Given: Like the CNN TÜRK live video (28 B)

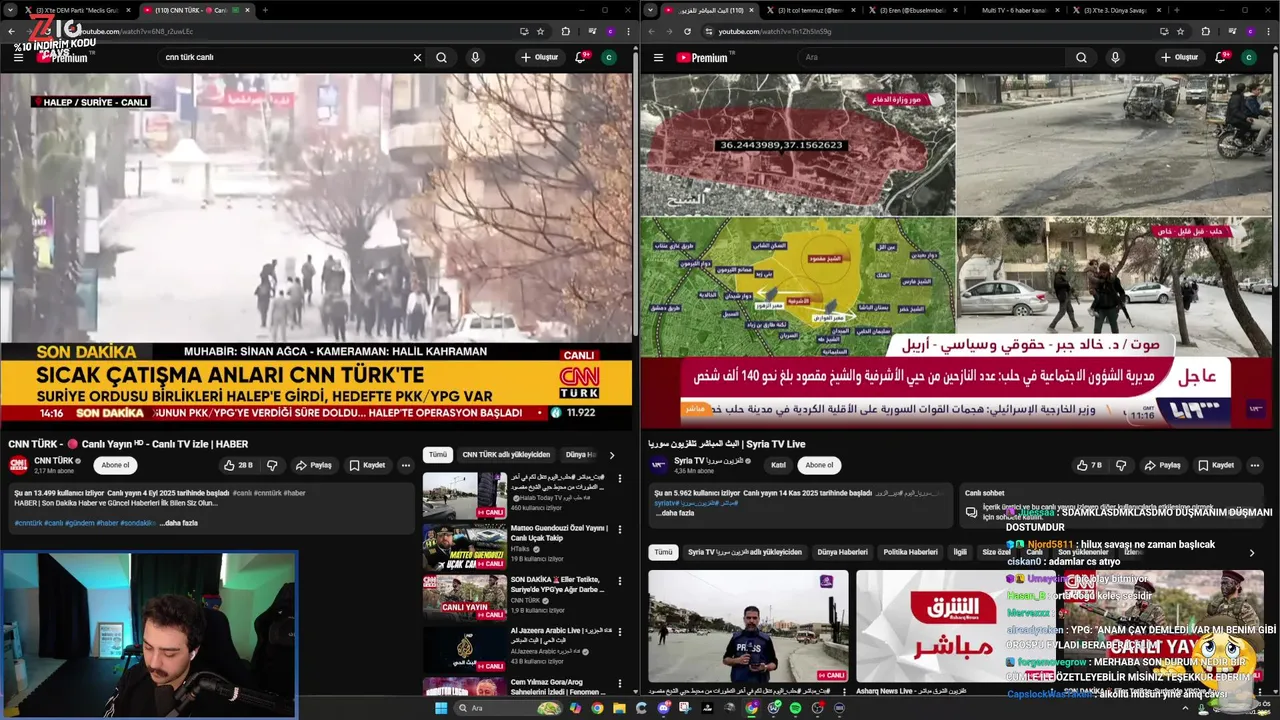Looking at the screenshot, I should coord(239,465).
